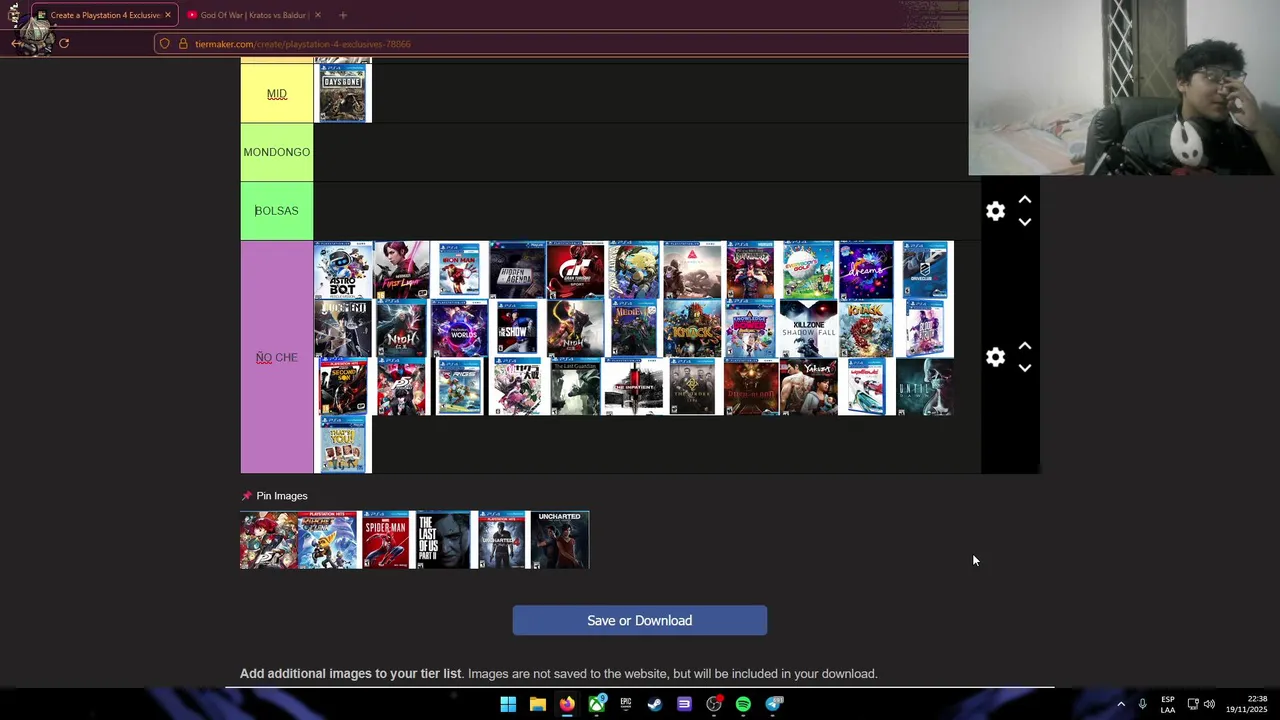Image resolution: width=1280 pixels, height=720 pixels.
Task: Move BOLSAS tier row up with arrow
Action: click(x=1025, y=200)
